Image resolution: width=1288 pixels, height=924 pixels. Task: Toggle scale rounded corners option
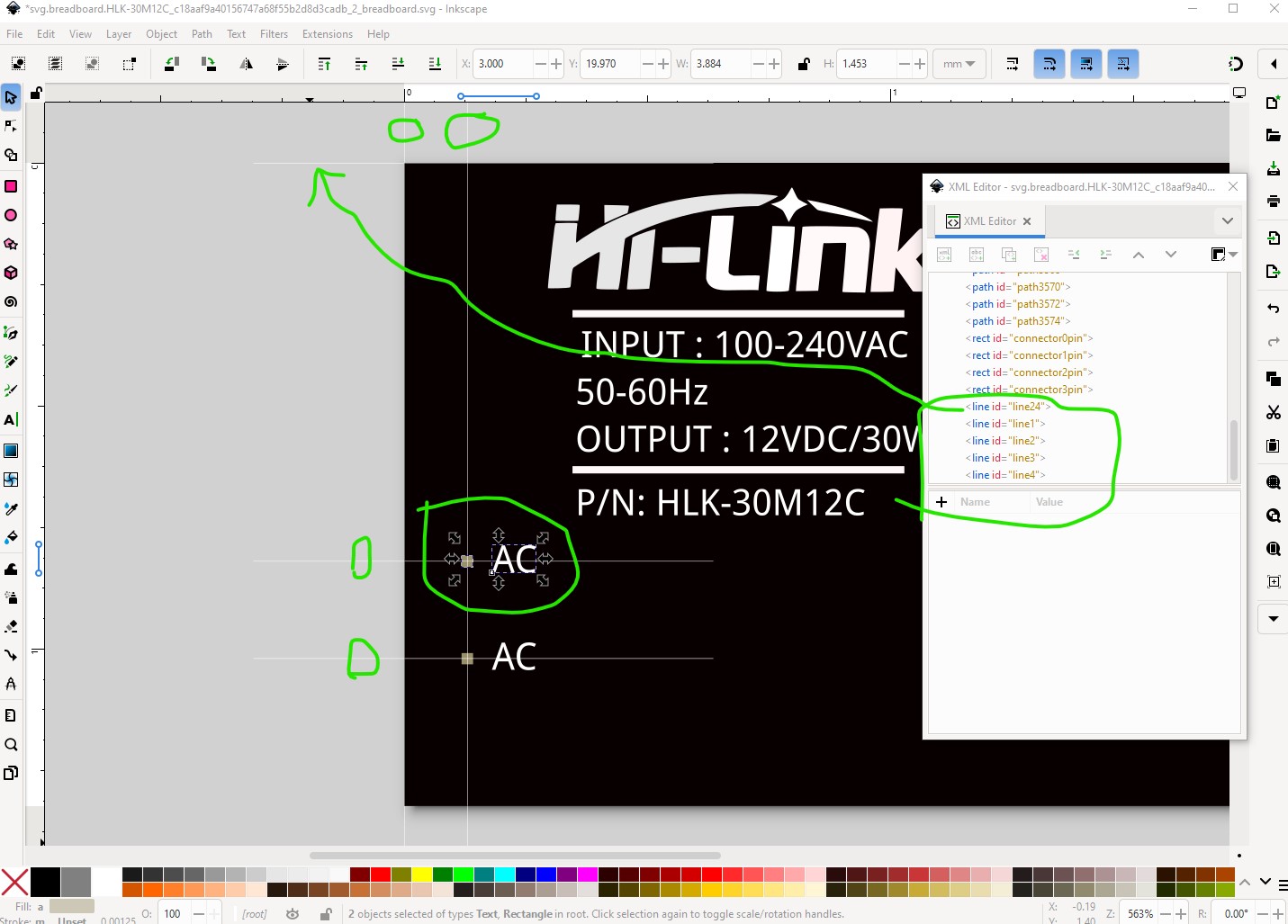click(x=1049, y=64)
